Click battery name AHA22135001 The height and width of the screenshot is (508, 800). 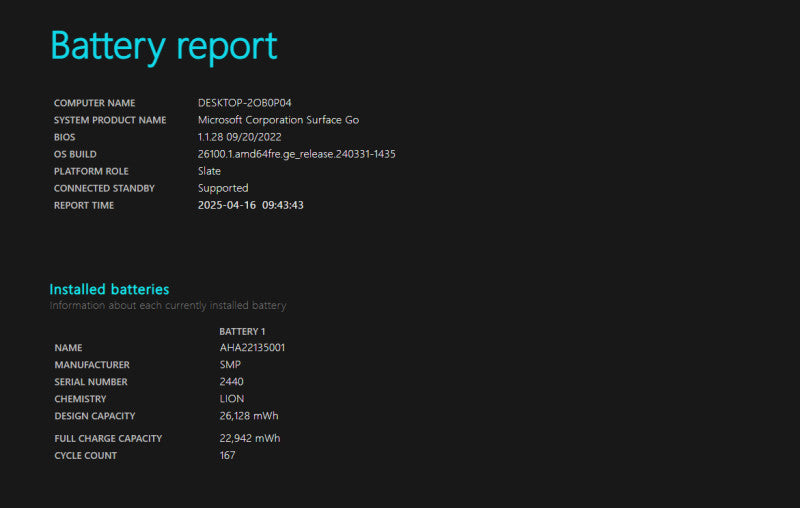[252, 348]
